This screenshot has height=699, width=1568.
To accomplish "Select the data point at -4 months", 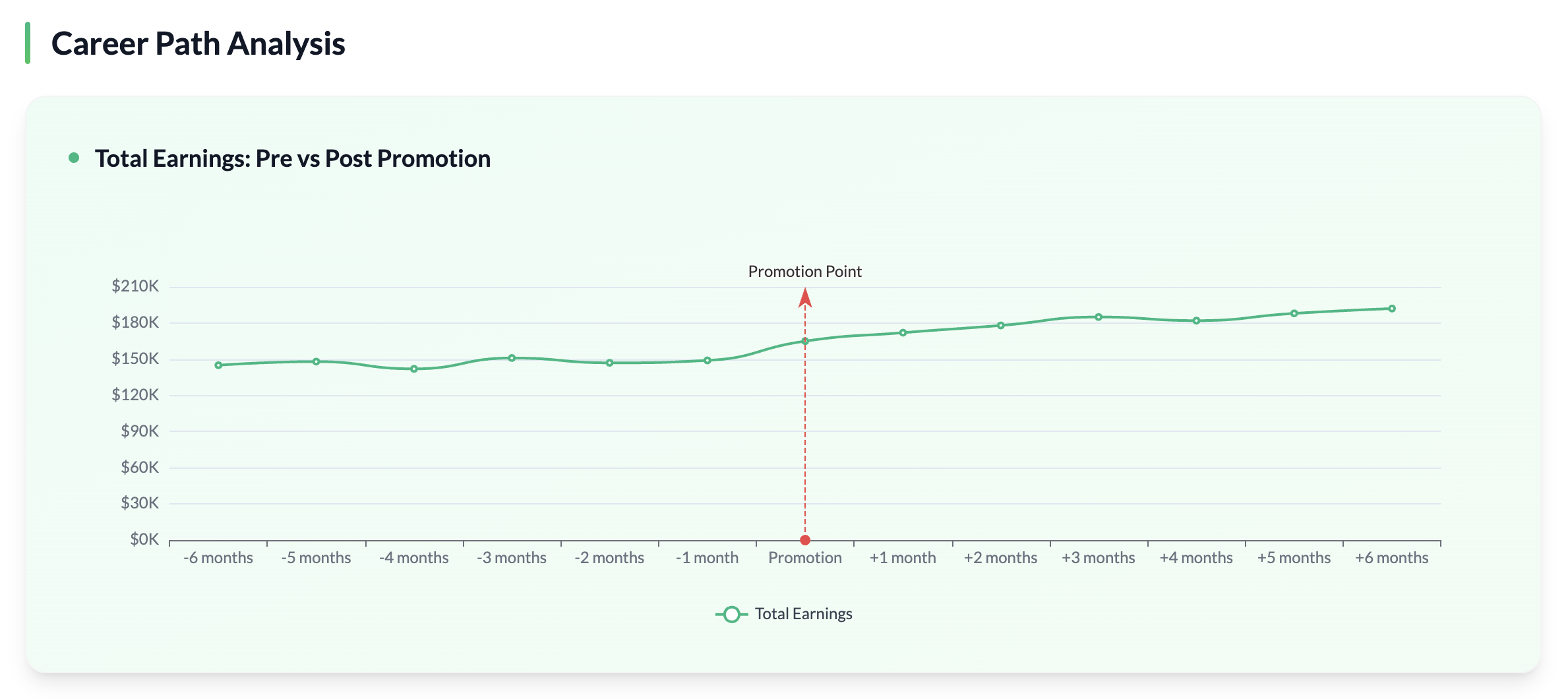I will (414, 369).
